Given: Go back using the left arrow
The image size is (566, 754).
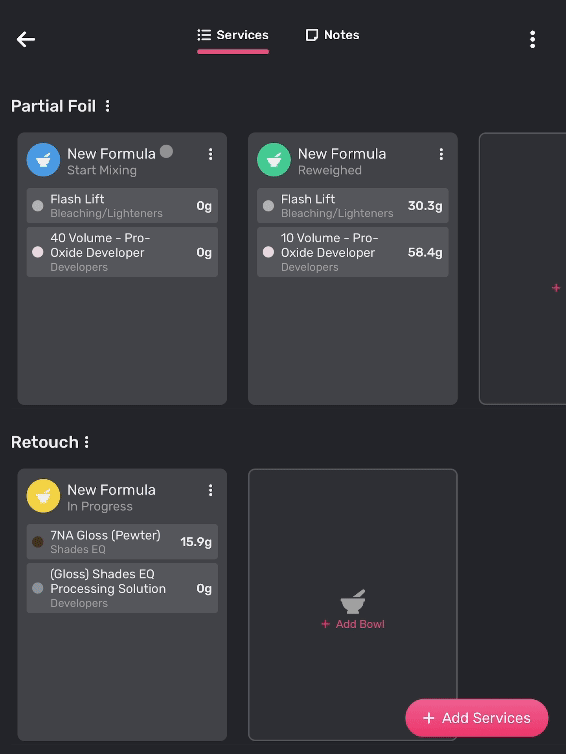Looking at the screenshot, I should point(25,39).
